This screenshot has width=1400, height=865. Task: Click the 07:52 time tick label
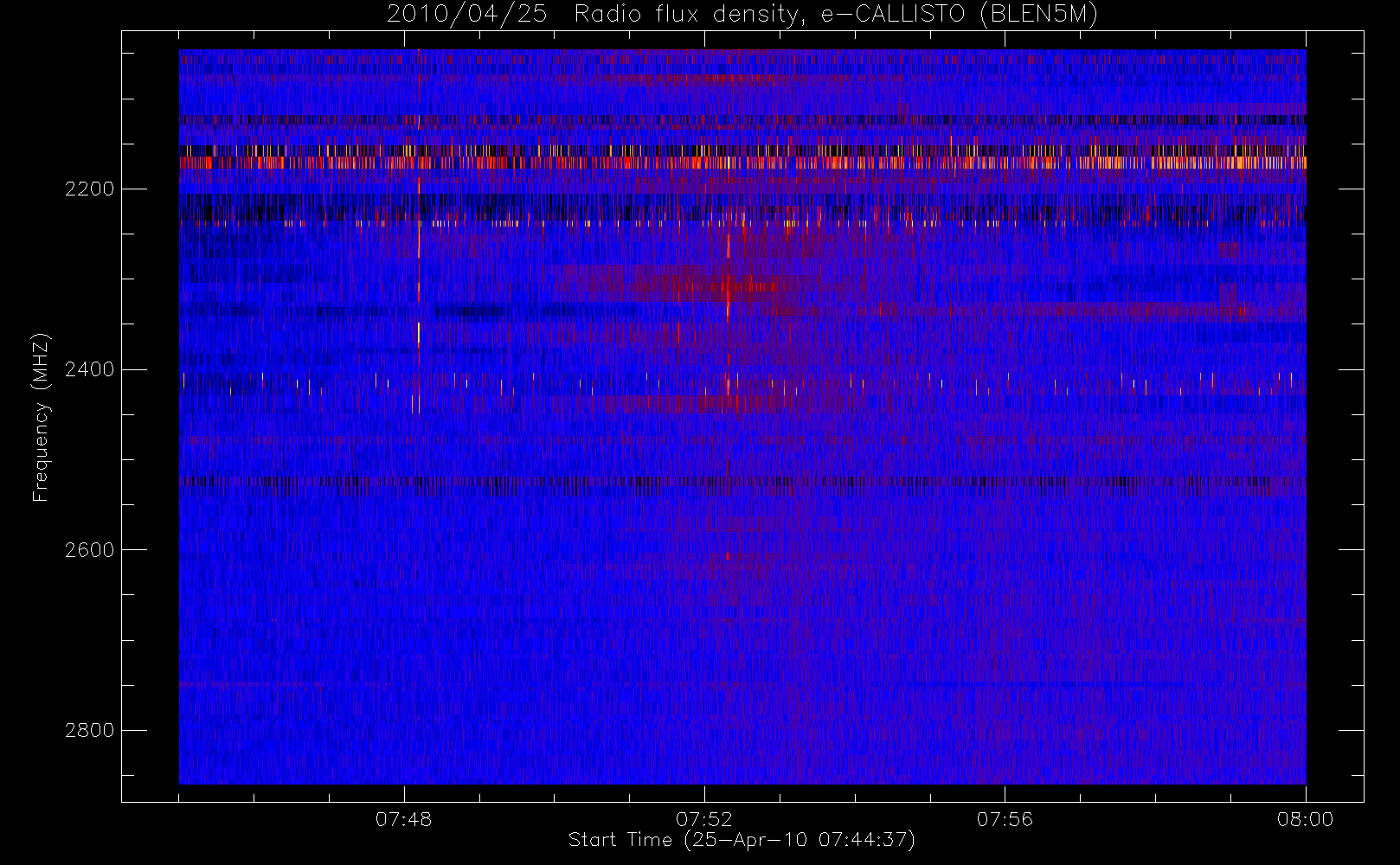coord(703,819)
